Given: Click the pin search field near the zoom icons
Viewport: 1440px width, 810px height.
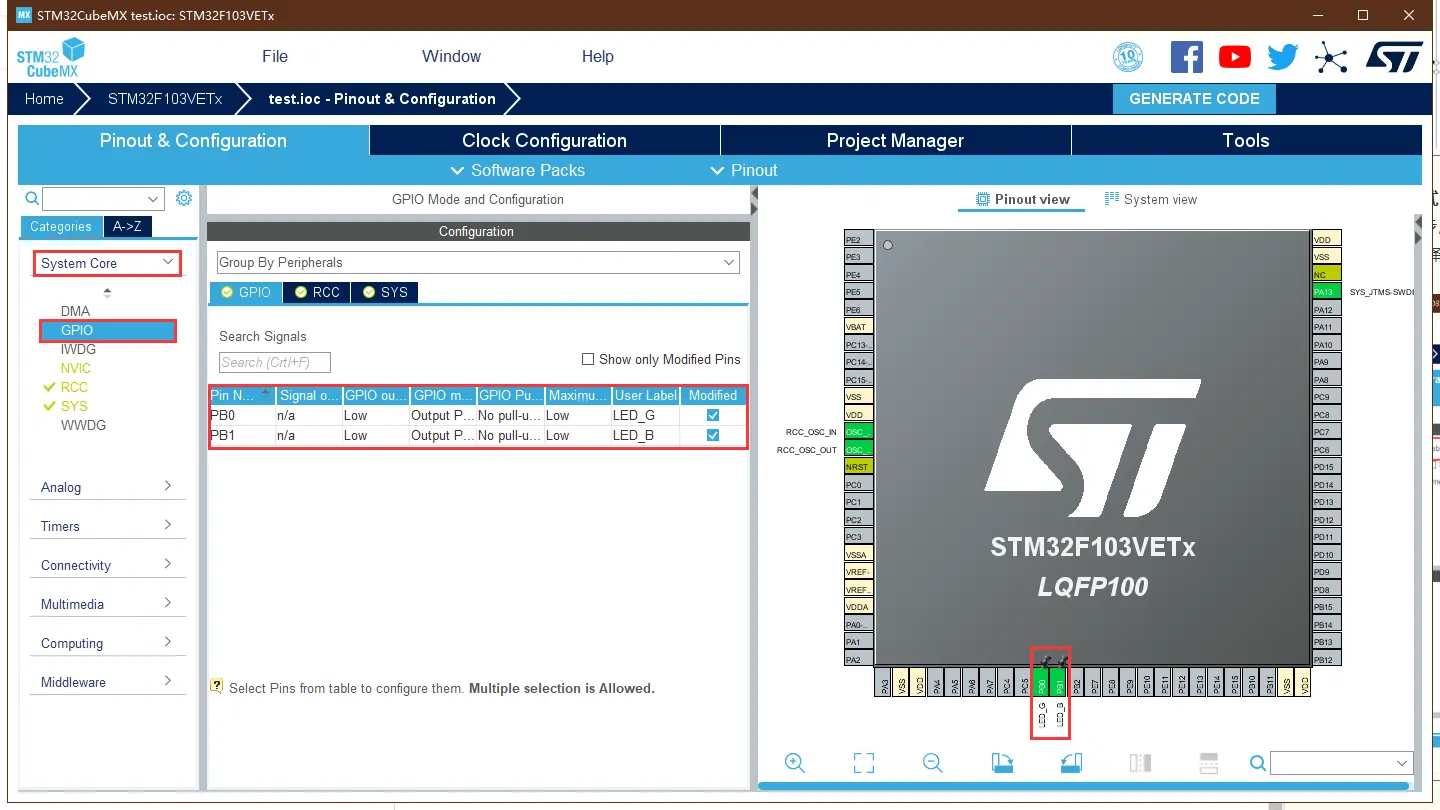Looking at the screenshot, I should tap(1340, 762).
